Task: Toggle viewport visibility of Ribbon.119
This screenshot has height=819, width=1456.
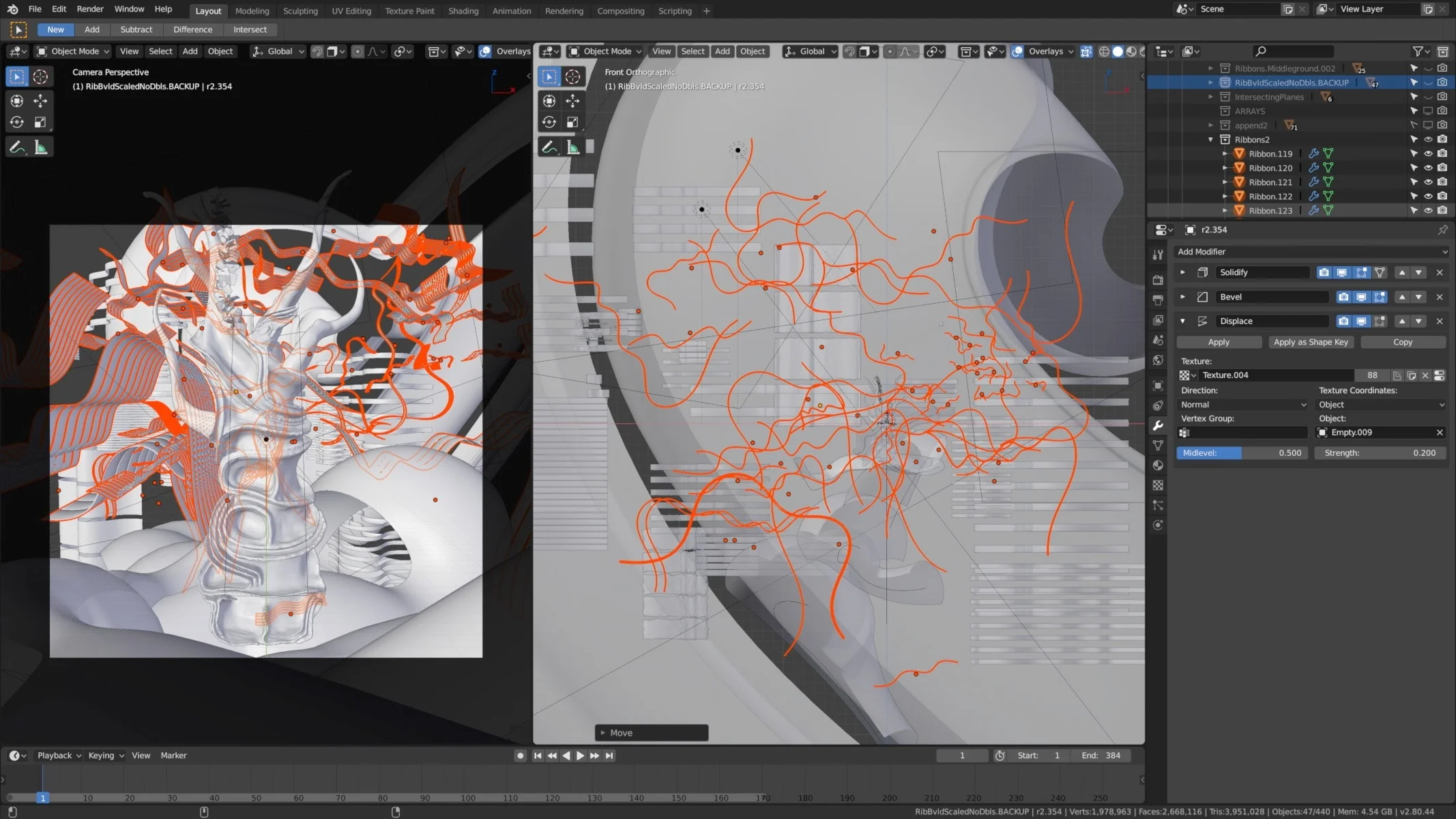Action: 1427,154
